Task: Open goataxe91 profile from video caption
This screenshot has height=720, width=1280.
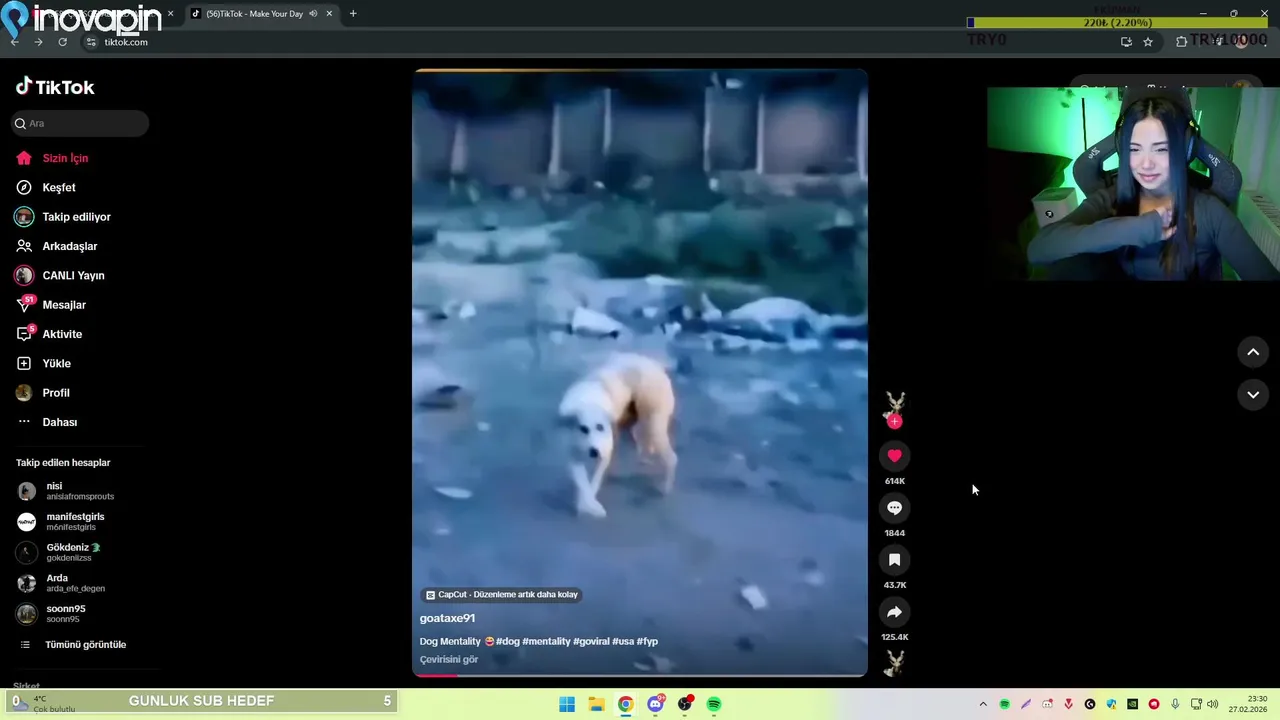Action: (447, 619)
